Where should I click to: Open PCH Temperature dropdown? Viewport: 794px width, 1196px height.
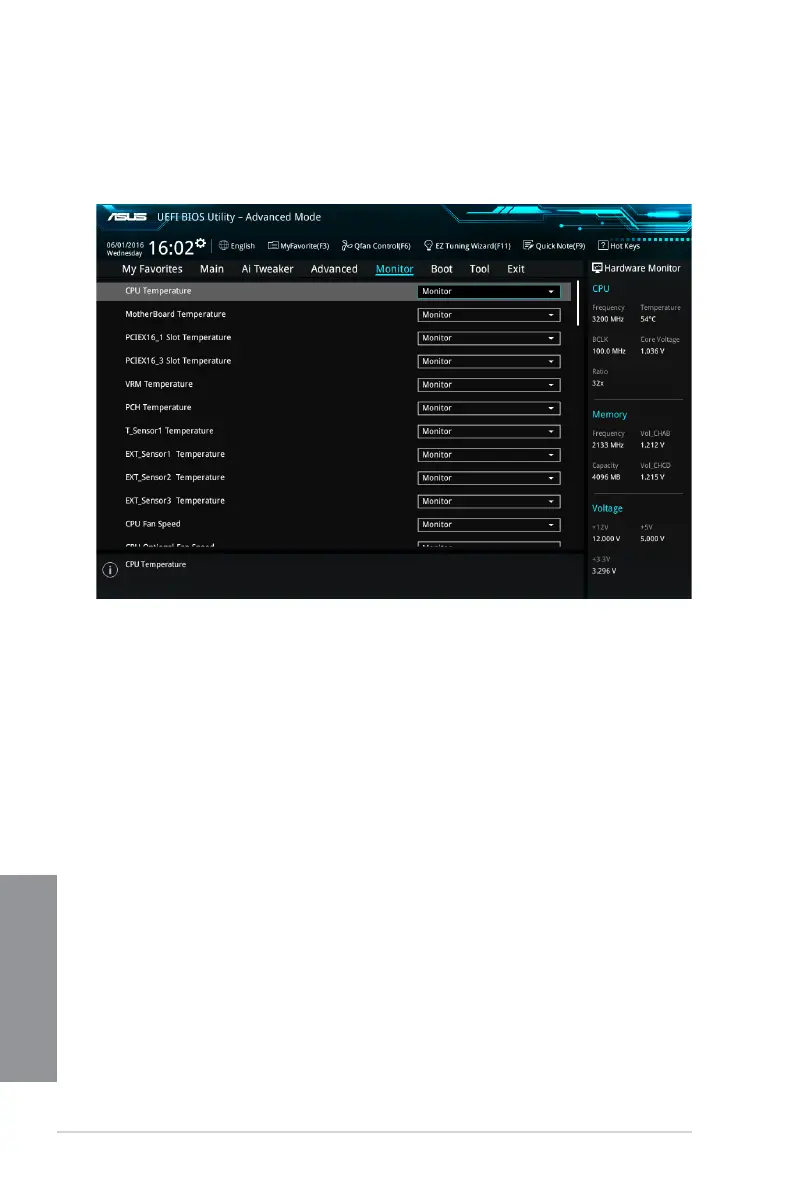point(489,408)
